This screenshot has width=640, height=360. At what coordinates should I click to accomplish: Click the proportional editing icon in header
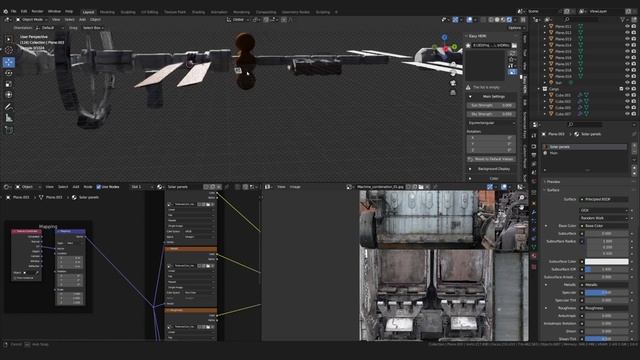click(284, 20)
